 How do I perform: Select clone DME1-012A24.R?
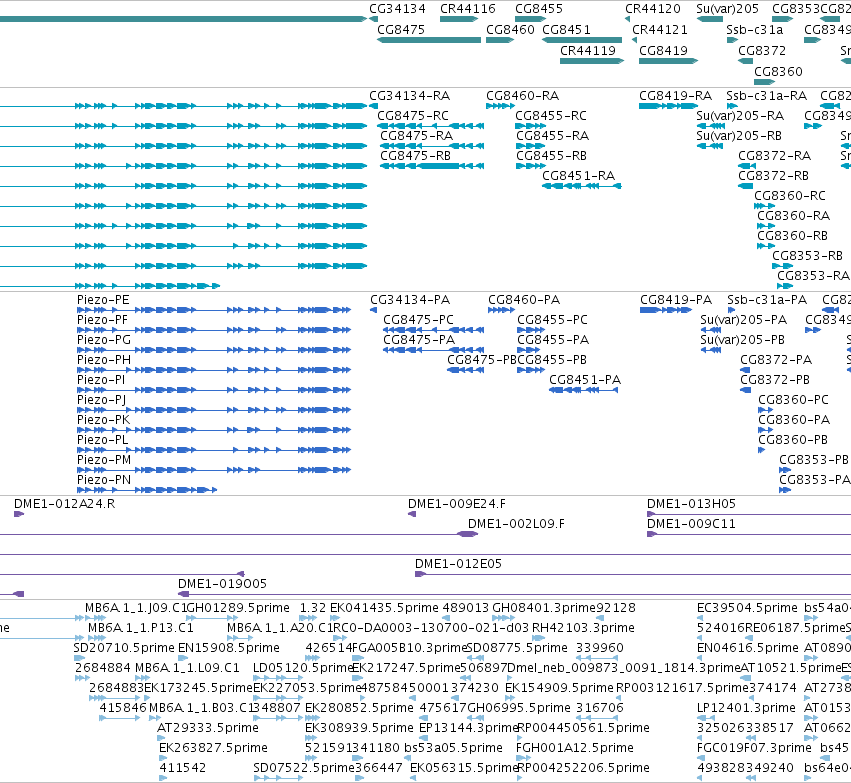[x=65, y=504]
